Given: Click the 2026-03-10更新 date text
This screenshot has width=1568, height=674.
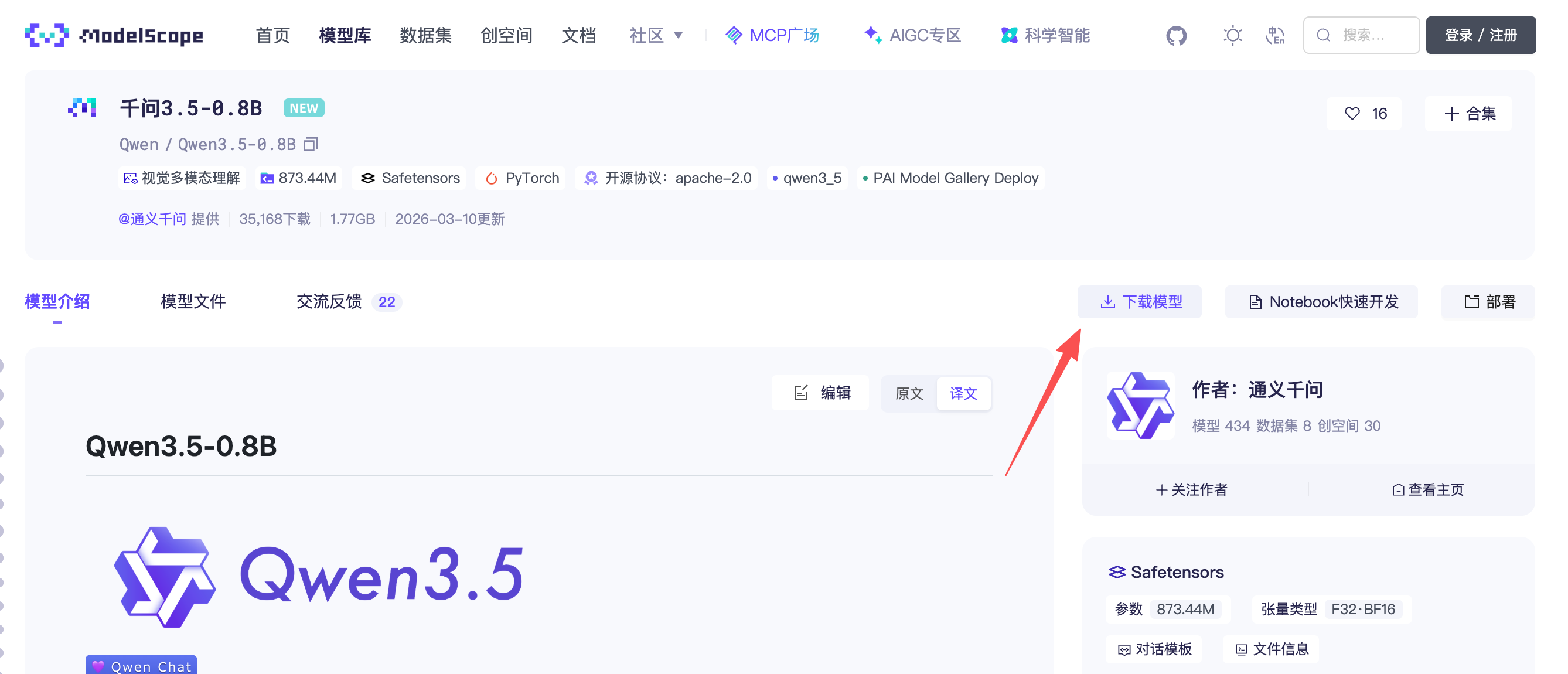Looking at the screenshot, I should pyautogui.click(x=449, y=219).
